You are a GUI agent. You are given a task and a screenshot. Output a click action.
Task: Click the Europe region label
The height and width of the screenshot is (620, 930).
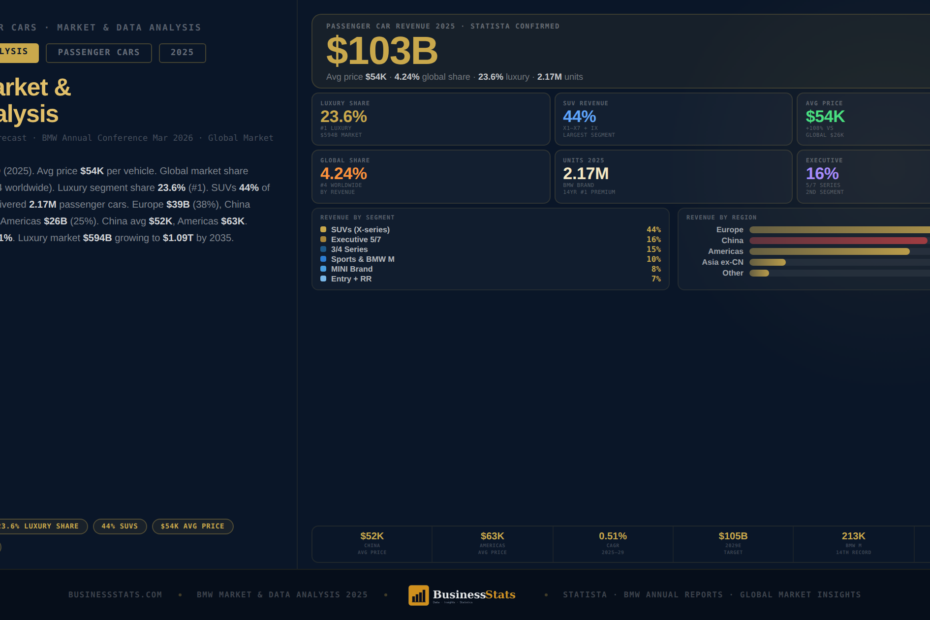[730, 230]
